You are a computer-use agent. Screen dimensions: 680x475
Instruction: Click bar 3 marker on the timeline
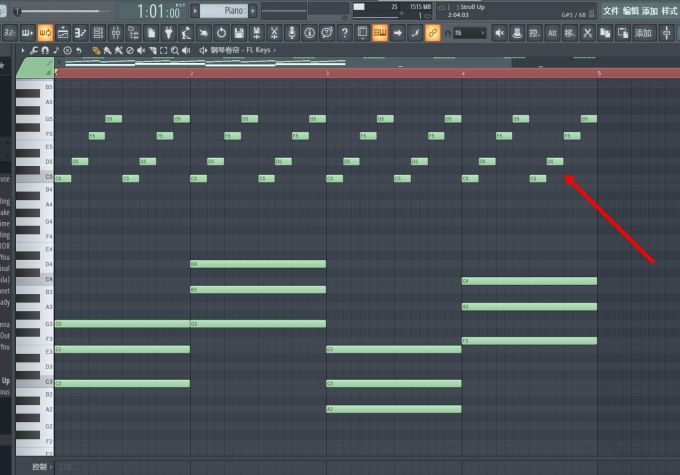click(x=327, y=73)
